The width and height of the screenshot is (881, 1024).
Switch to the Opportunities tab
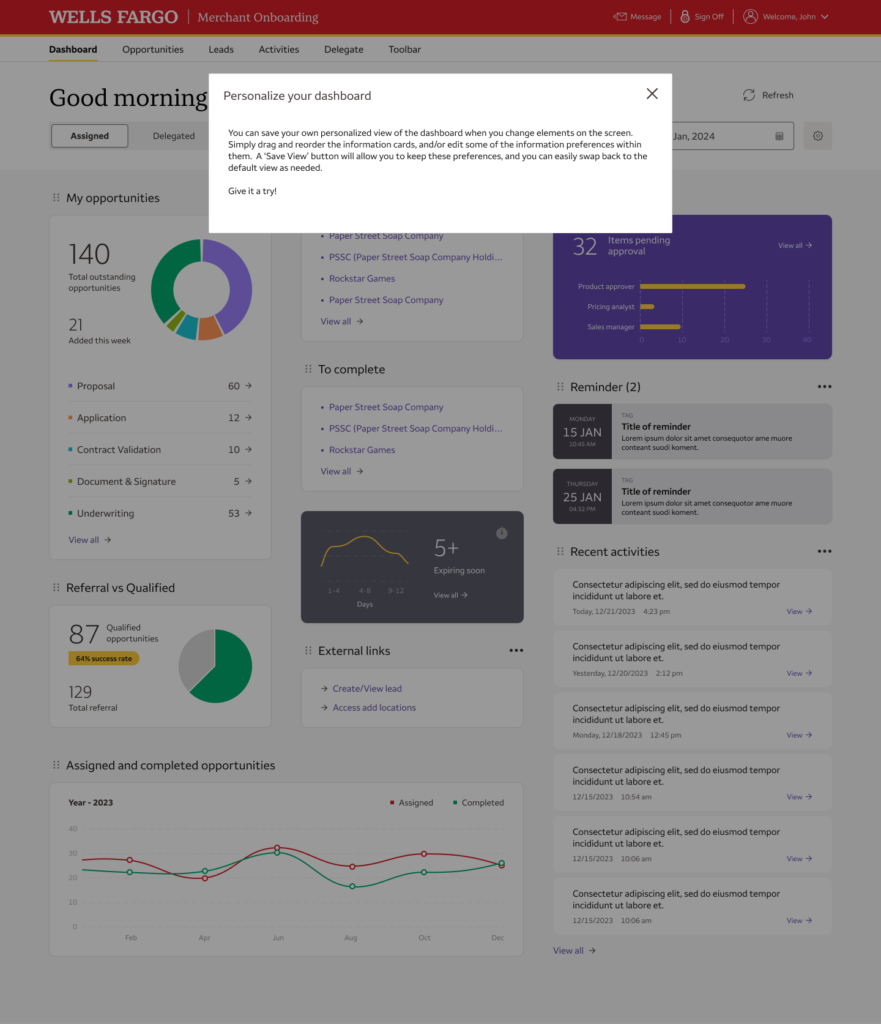click(x=153, y=50)
